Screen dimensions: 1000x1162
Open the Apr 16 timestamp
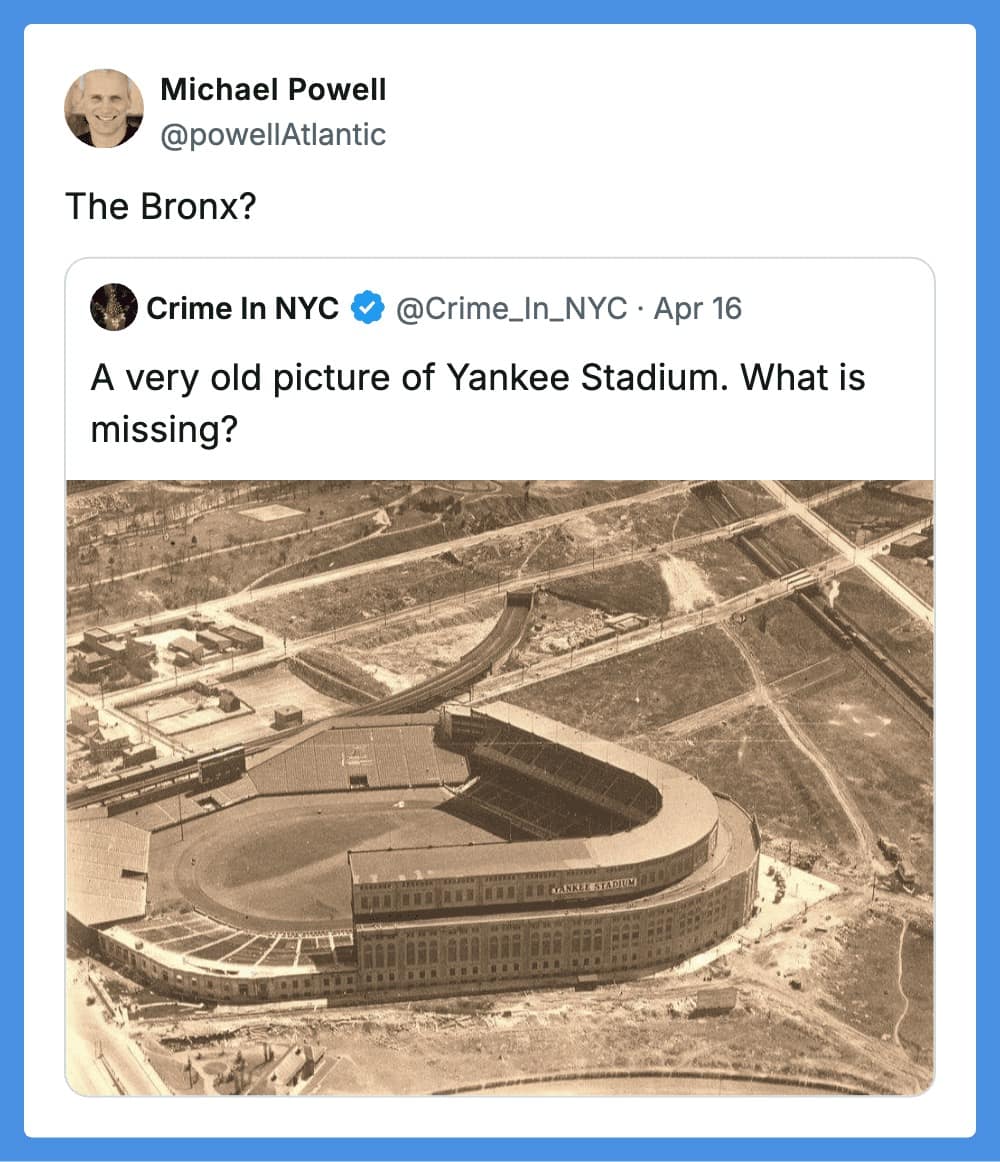pyautogui.click(x=697, y=308)
